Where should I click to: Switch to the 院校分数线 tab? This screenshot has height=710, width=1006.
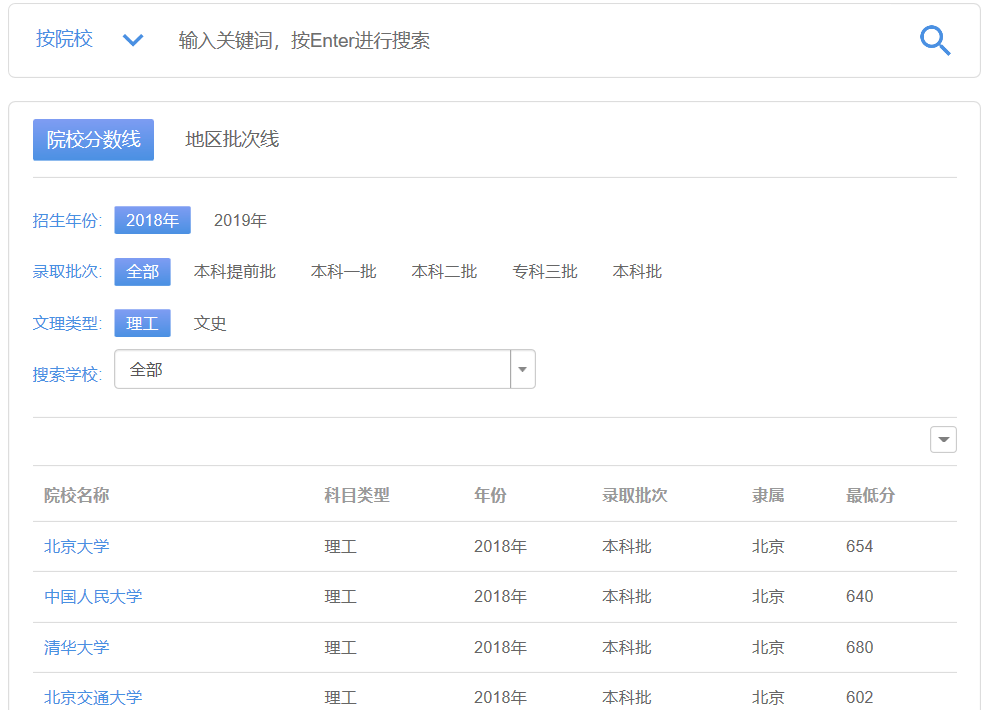[93, 140]
